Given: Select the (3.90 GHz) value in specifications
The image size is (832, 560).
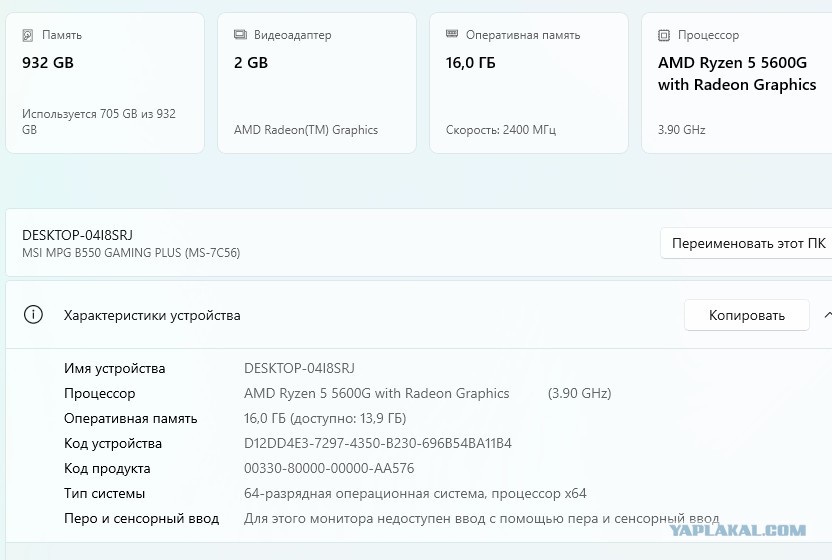Looking at the screenshot, I should click(579, 393).
